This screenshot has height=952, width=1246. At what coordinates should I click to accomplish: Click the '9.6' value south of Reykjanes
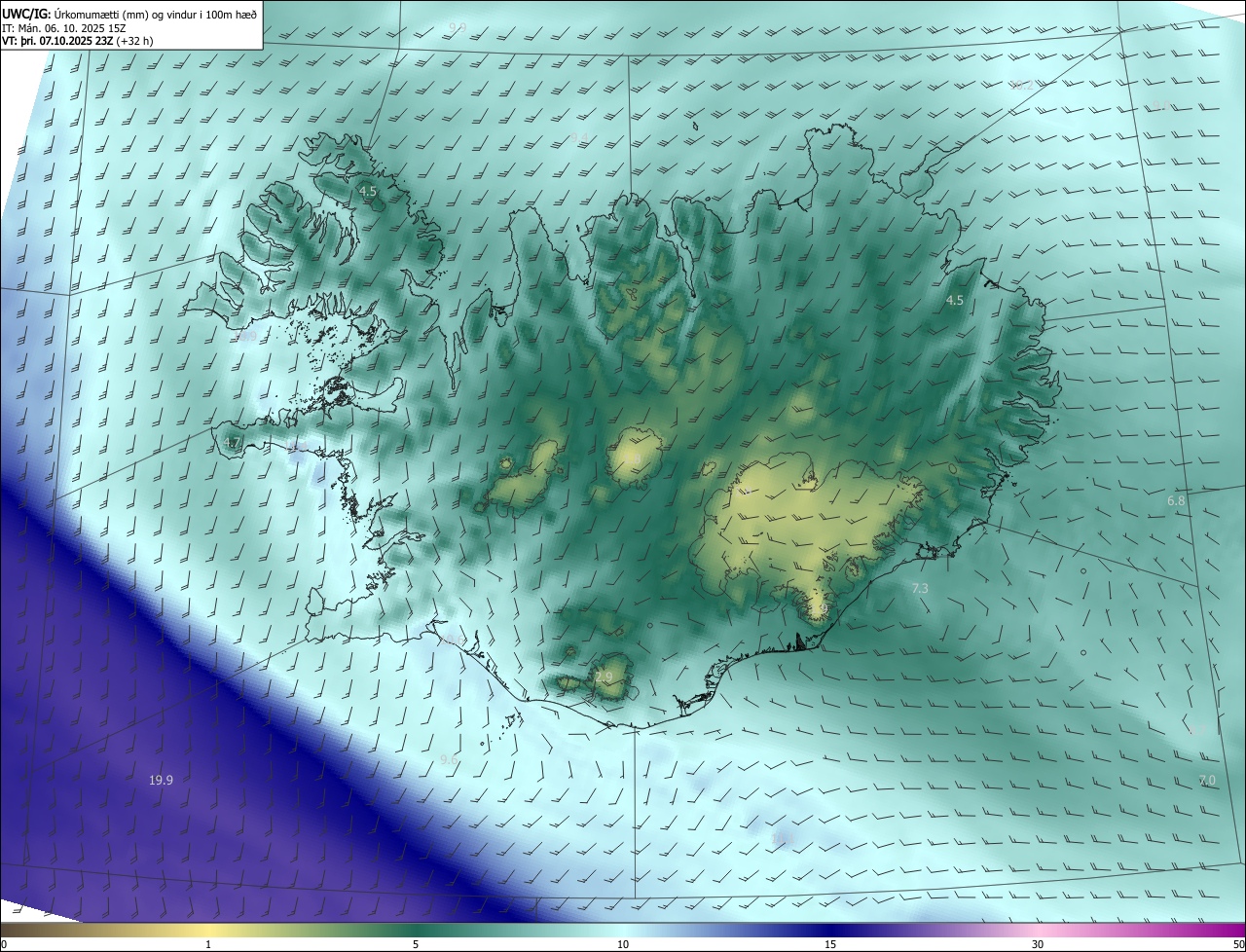point(449,759)
